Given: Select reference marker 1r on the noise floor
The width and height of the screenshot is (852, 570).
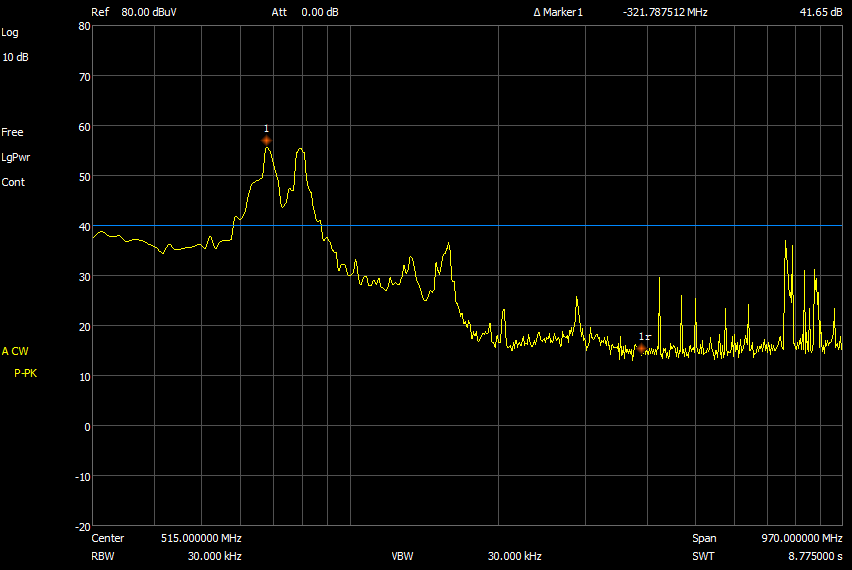Looking at the screenshot, I should tap(642, 348).
